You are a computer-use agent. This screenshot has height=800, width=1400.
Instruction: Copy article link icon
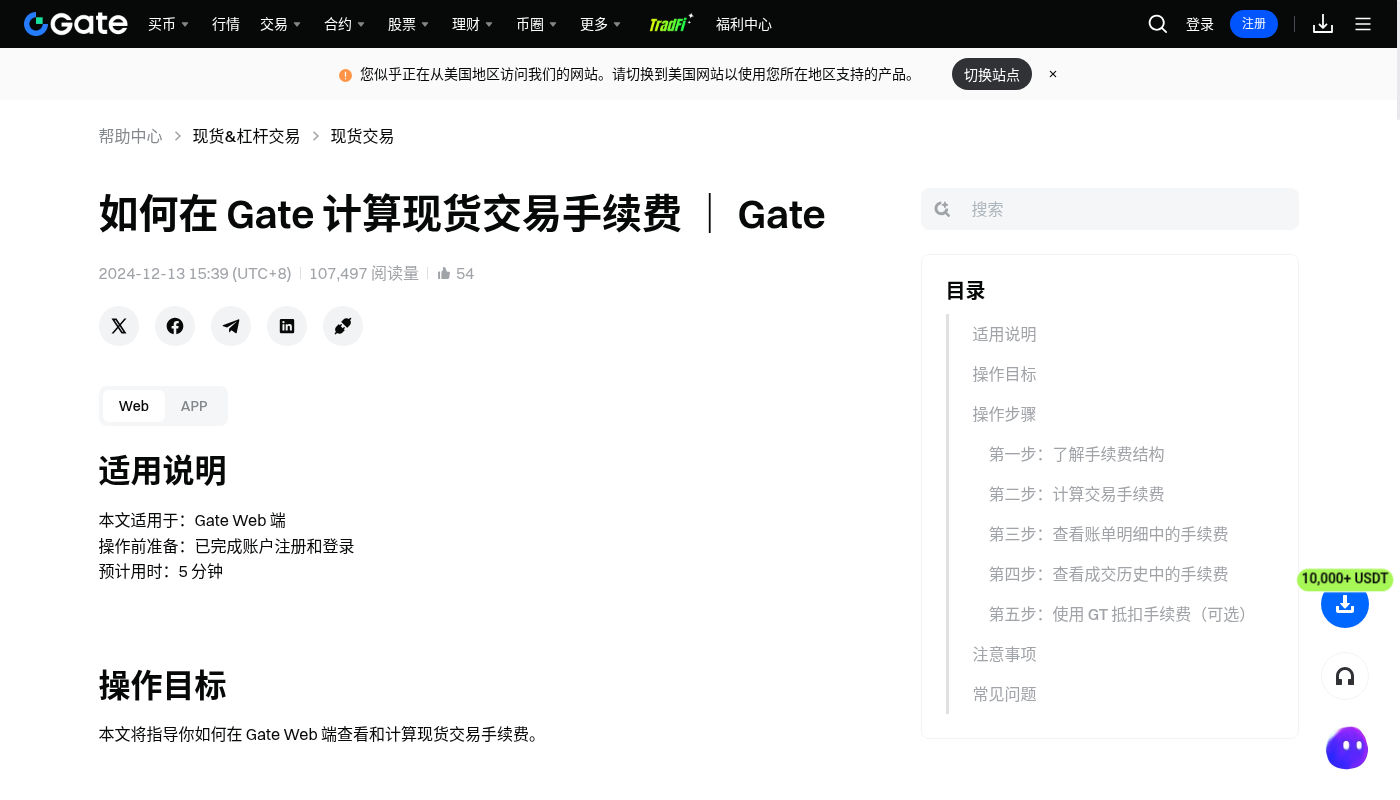(343, 326)
